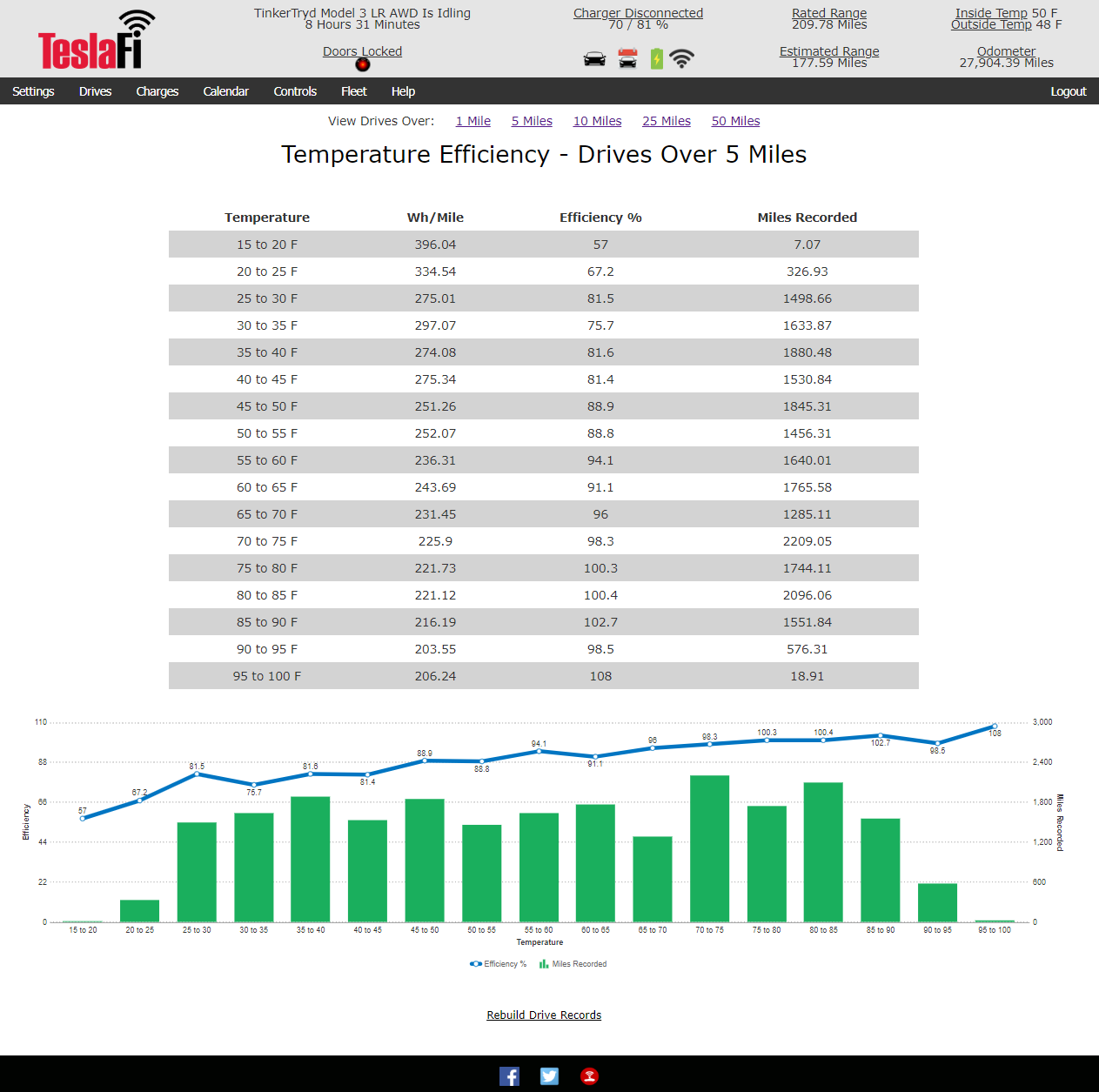Click the 8 Hours 31 Minutes idle text
The image size is (1099, 1092).
coord(362,24)
